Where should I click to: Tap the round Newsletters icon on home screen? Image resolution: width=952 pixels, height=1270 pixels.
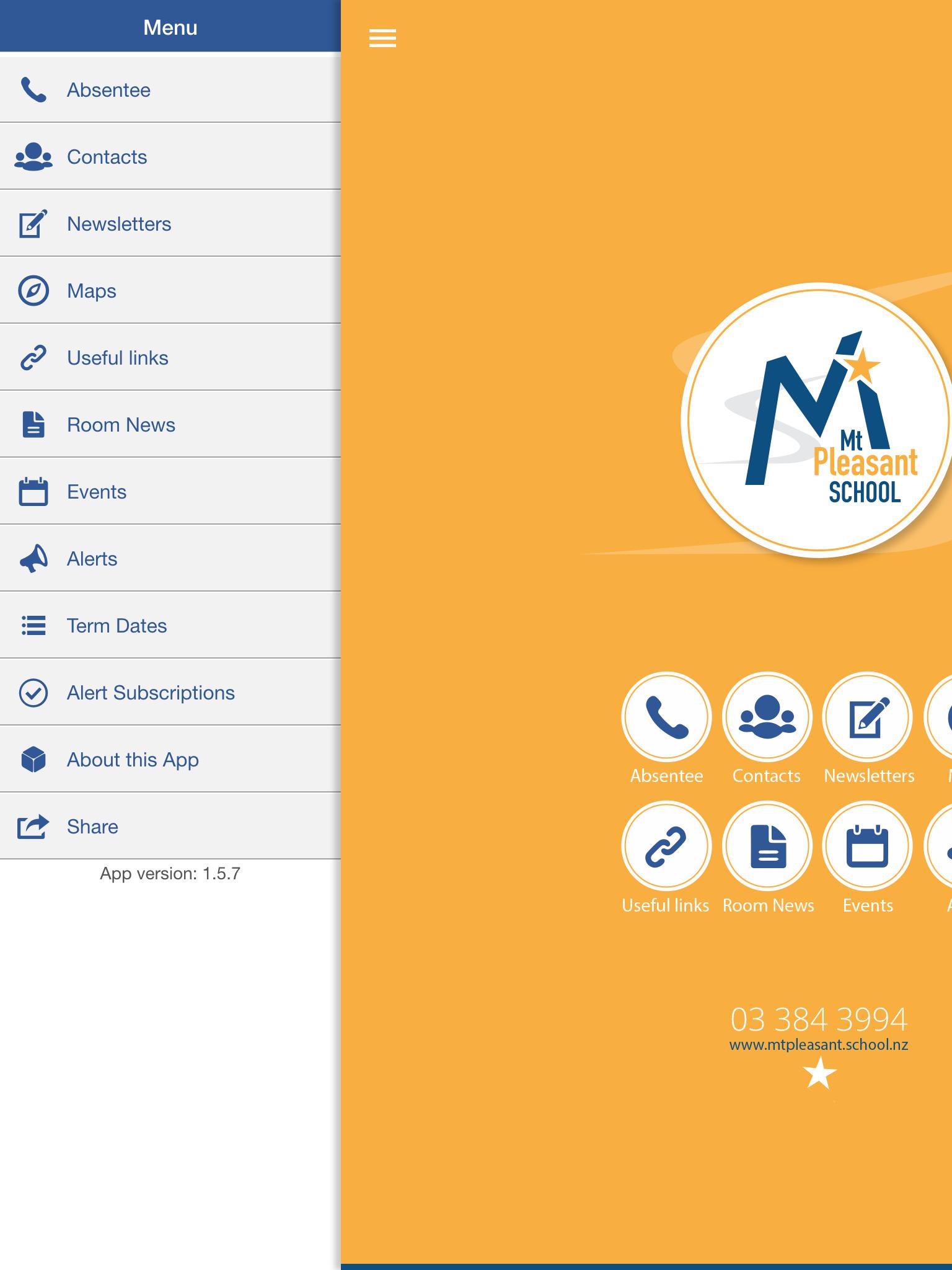868,717
